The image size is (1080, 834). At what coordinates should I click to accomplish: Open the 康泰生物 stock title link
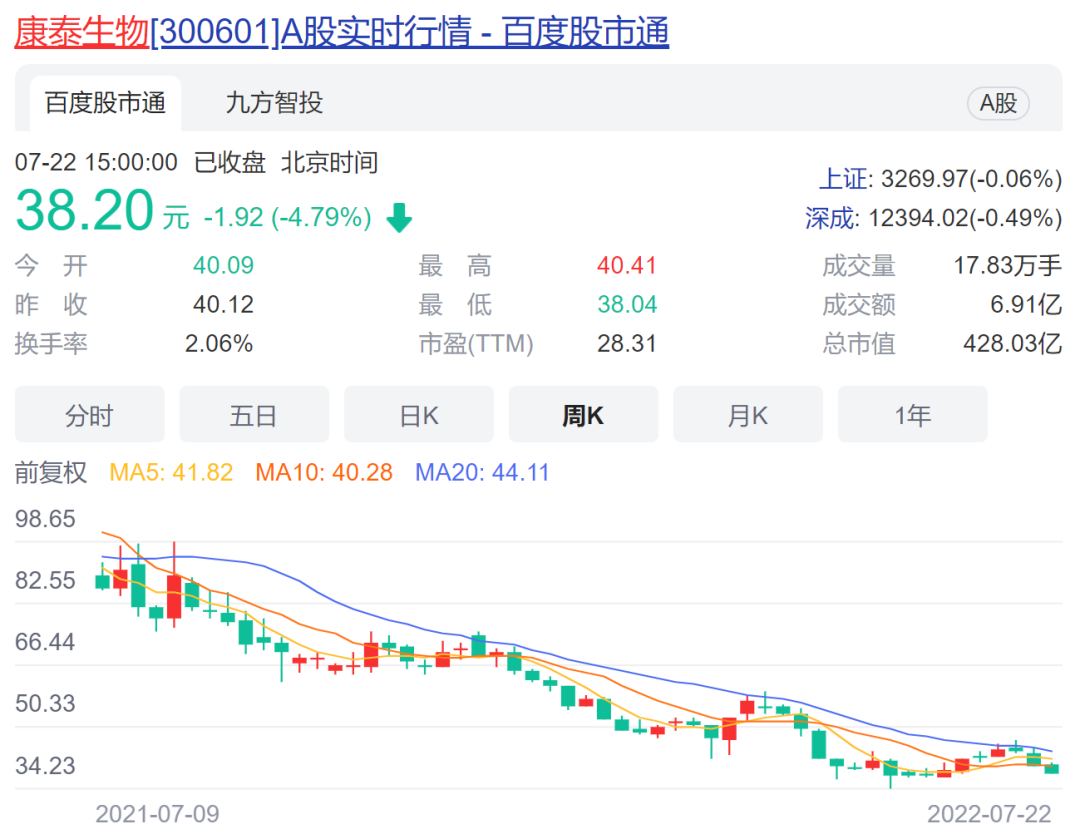[x=340, y=32]
